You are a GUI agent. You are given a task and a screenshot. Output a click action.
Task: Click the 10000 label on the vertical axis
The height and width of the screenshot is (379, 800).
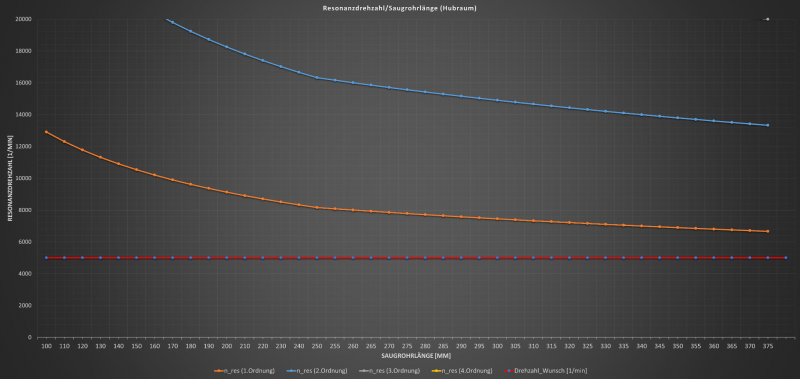24,179
